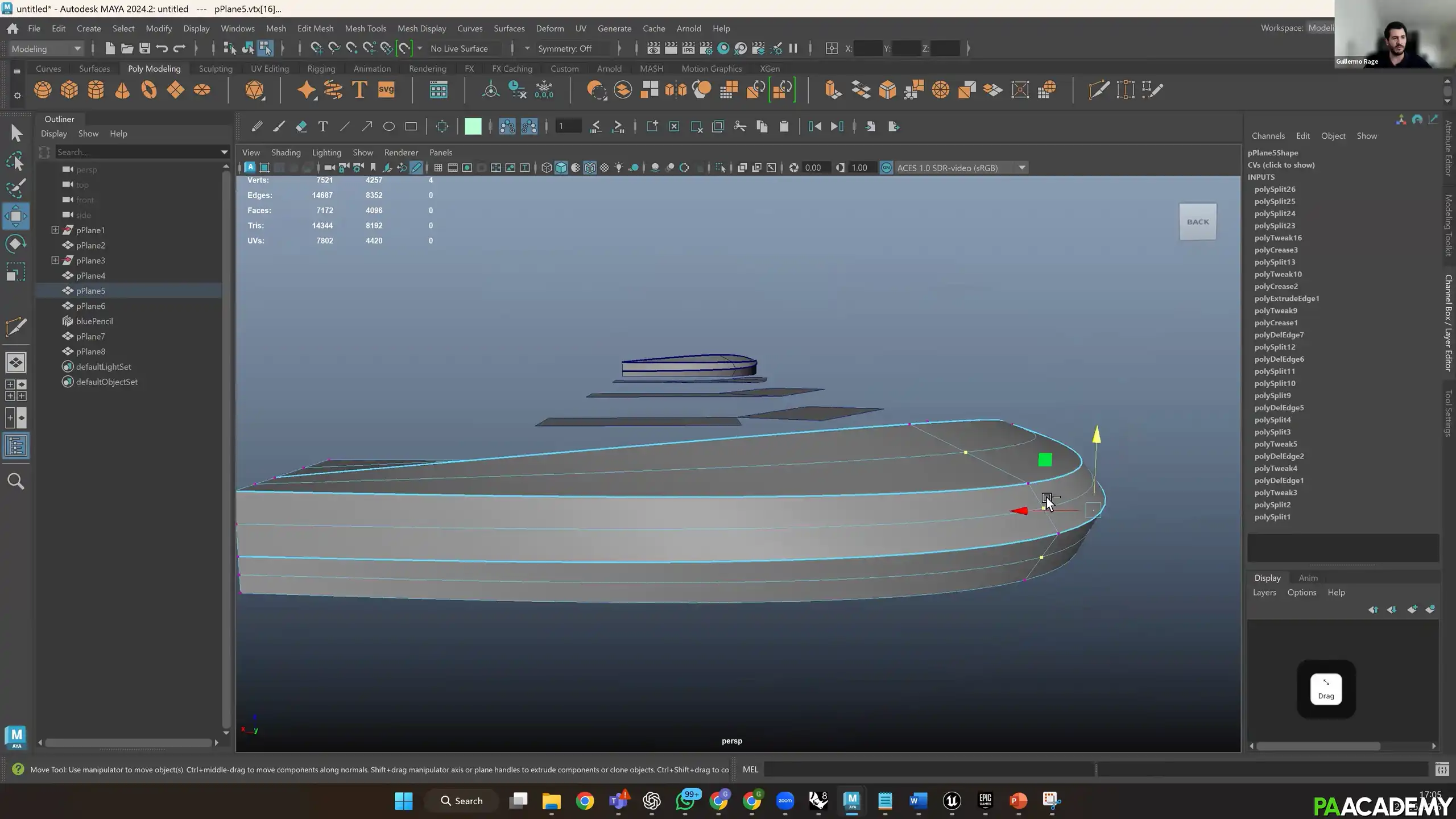Click the Type text creation shelf icon

(x=359, y=90)
